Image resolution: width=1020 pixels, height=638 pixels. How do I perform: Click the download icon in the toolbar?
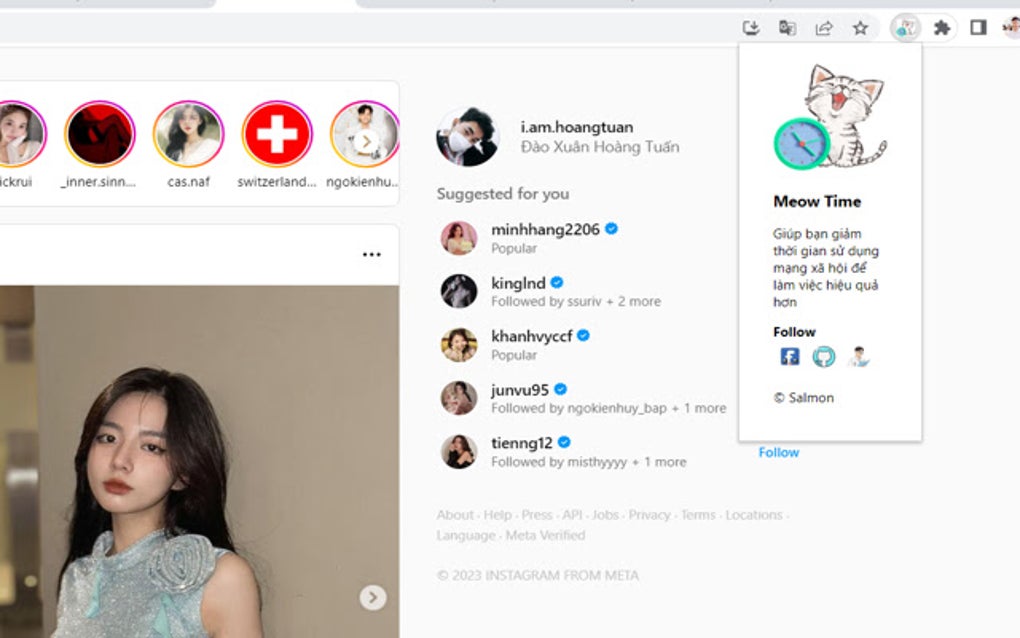[751, 27]
